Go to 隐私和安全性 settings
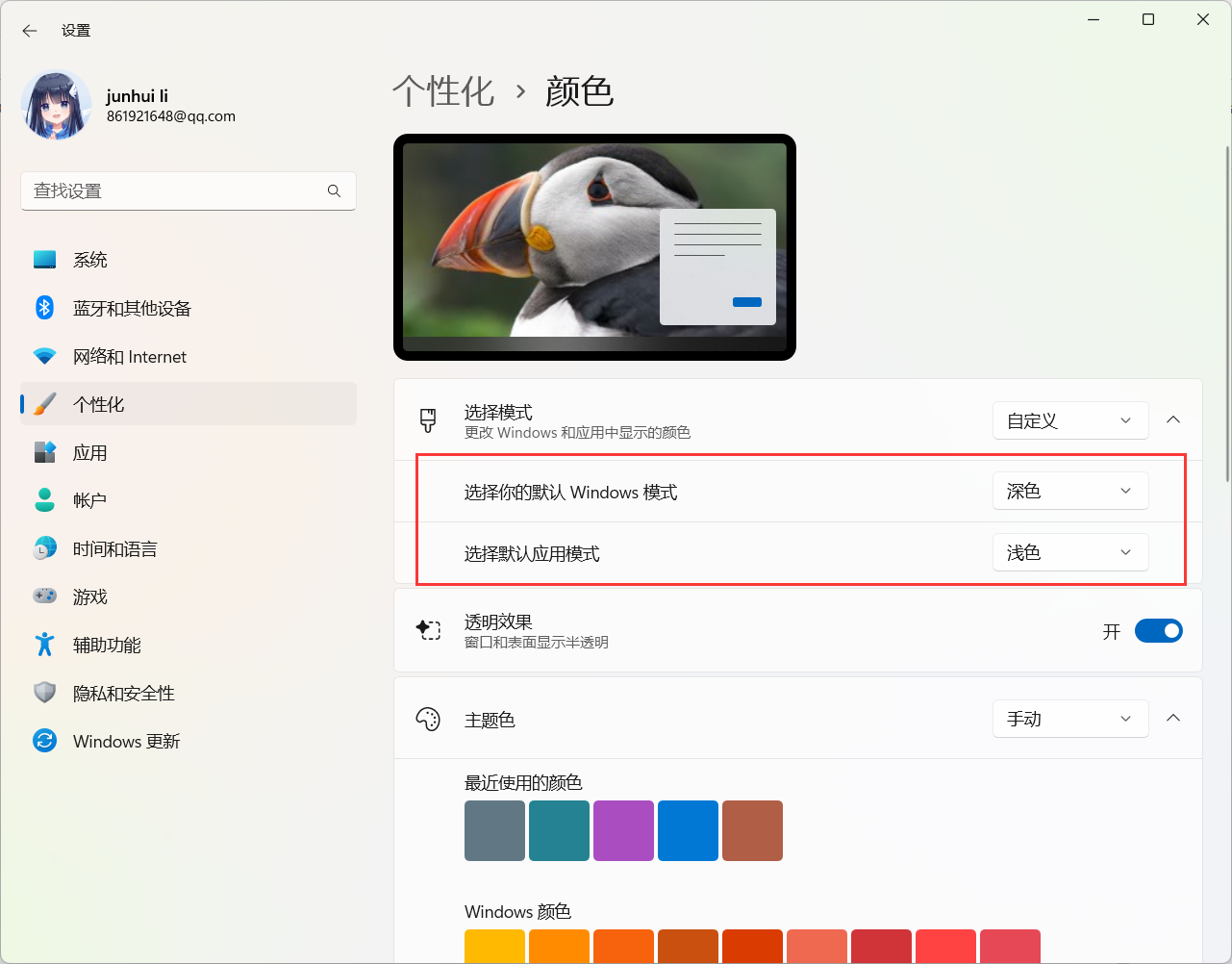Screen dimensions: 1232x964 point(189,693)
